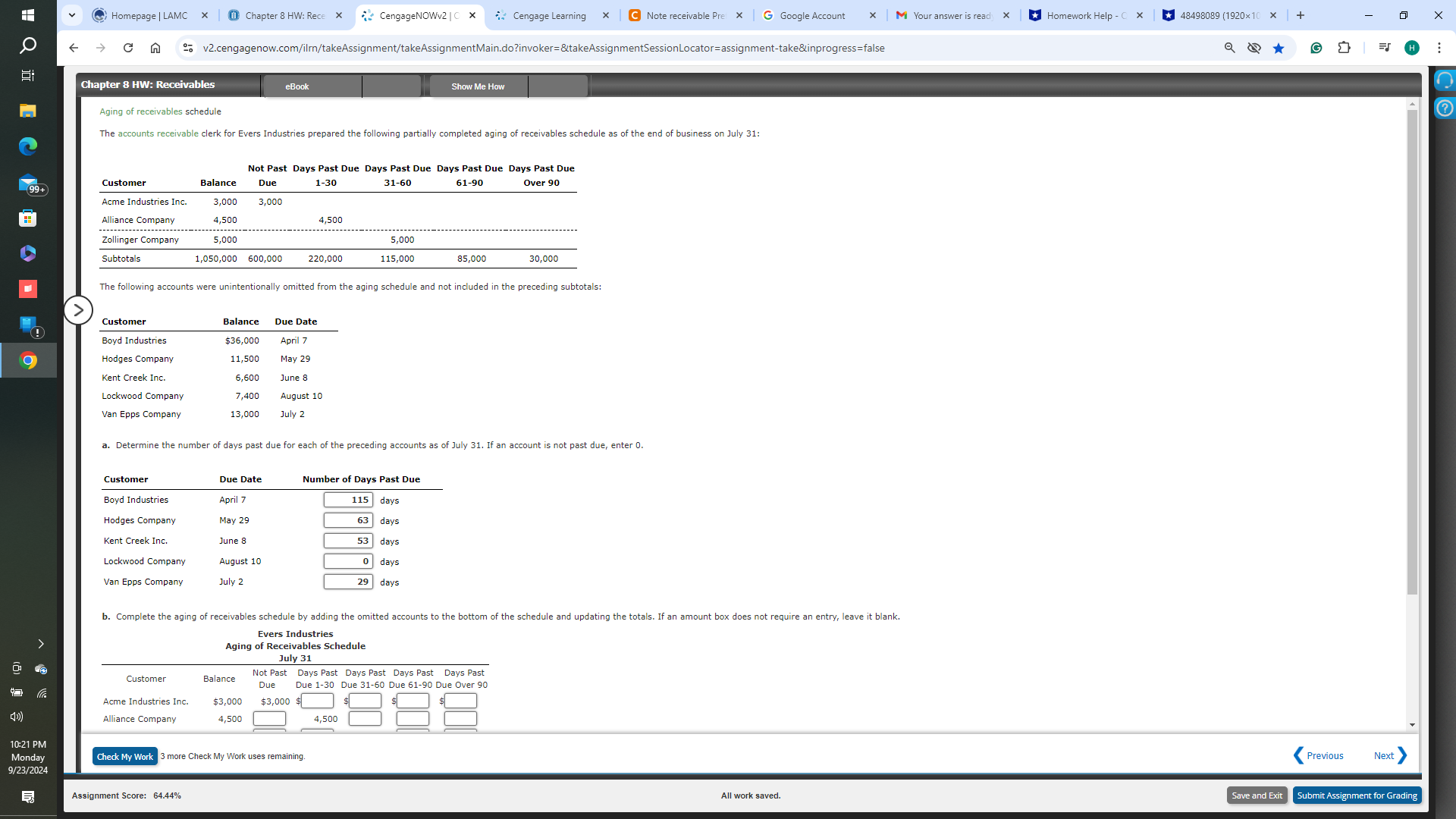
Task: Click the zoom magnifier icon in address bar
Action: (x=1229, y=48)
